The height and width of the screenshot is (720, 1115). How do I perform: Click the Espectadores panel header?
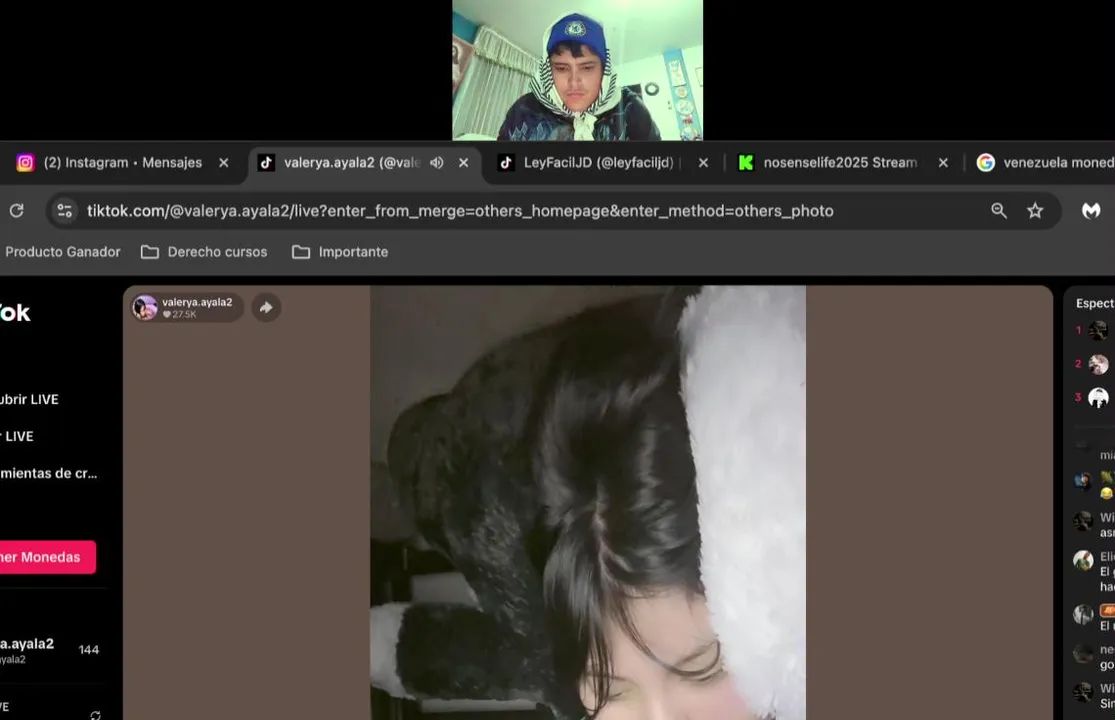tap(1095, 303)
